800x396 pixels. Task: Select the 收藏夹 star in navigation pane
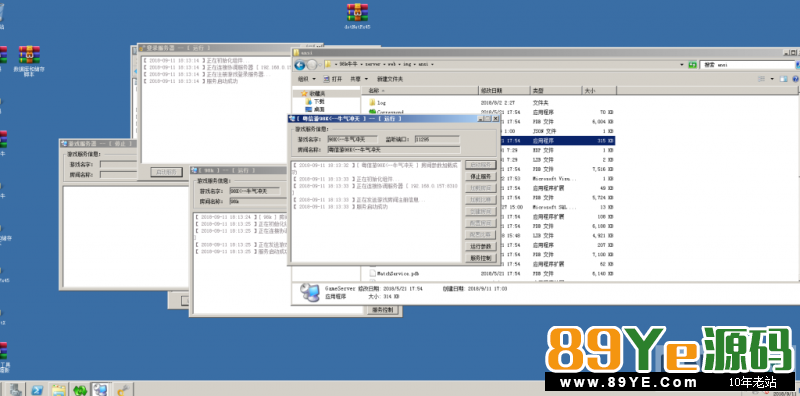point(305,93)
